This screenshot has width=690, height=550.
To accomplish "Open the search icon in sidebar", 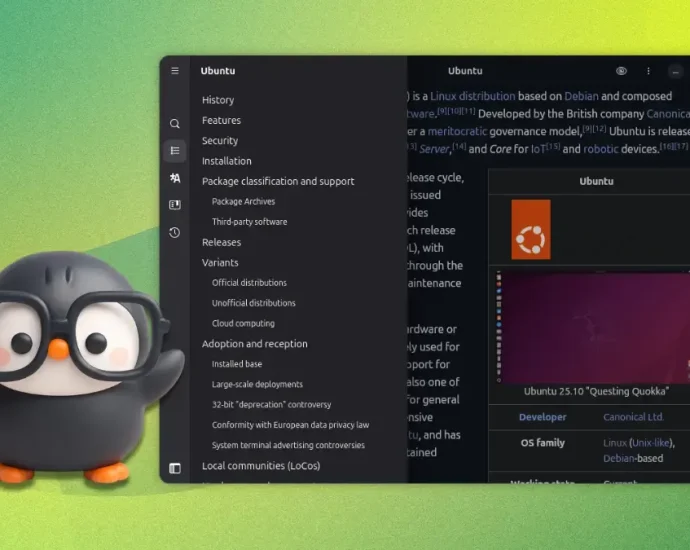I will tap(175, 124).
